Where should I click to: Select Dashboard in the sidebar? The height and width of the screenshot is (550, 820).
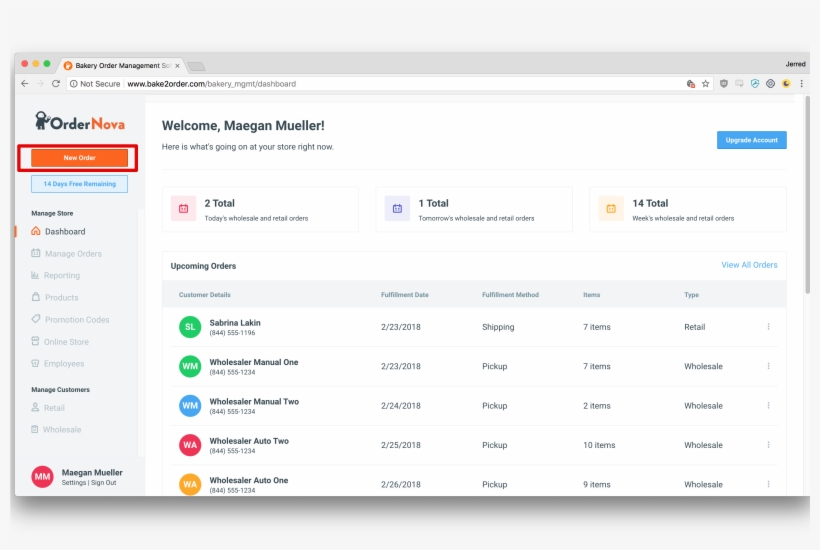[x=65, y=232]
